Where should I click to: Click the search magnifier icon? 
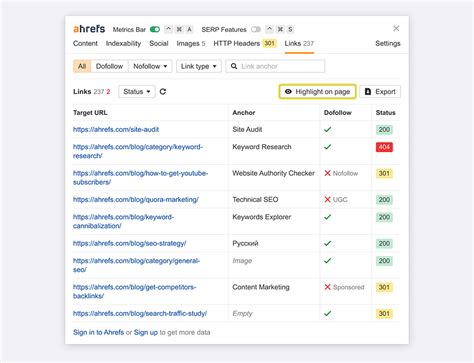(x=234, y=66)
